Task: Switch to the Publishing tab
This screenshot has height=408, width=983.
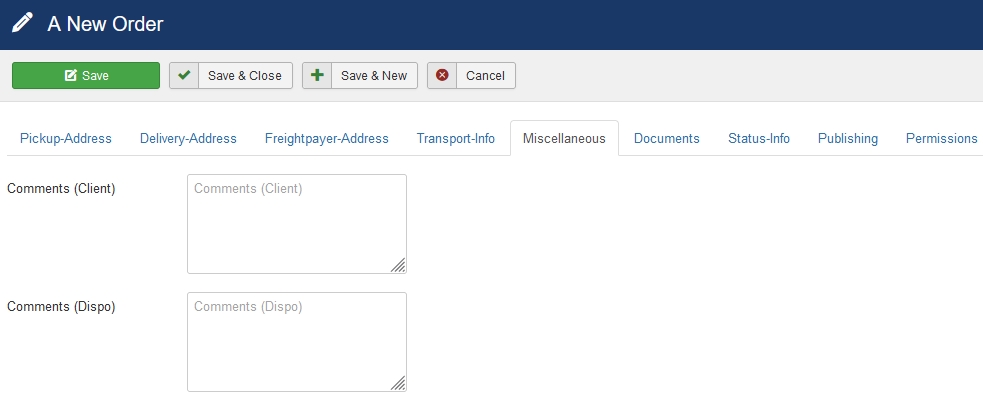Action: pos(848,139)
